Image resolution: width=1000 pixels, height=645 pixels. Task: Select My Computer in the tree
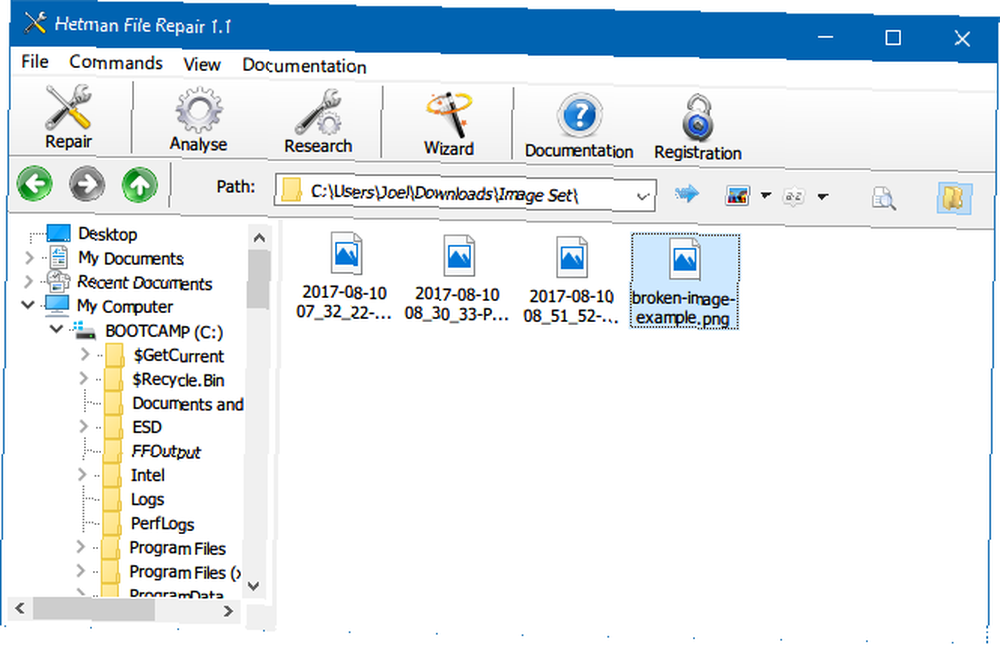[x=124, y=307]
